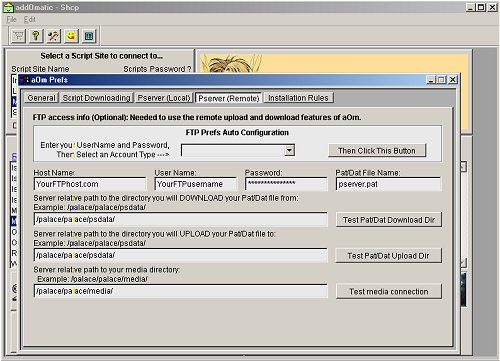
Task: Select the Pserver (Remote) tab
Action: coord(229,98)
